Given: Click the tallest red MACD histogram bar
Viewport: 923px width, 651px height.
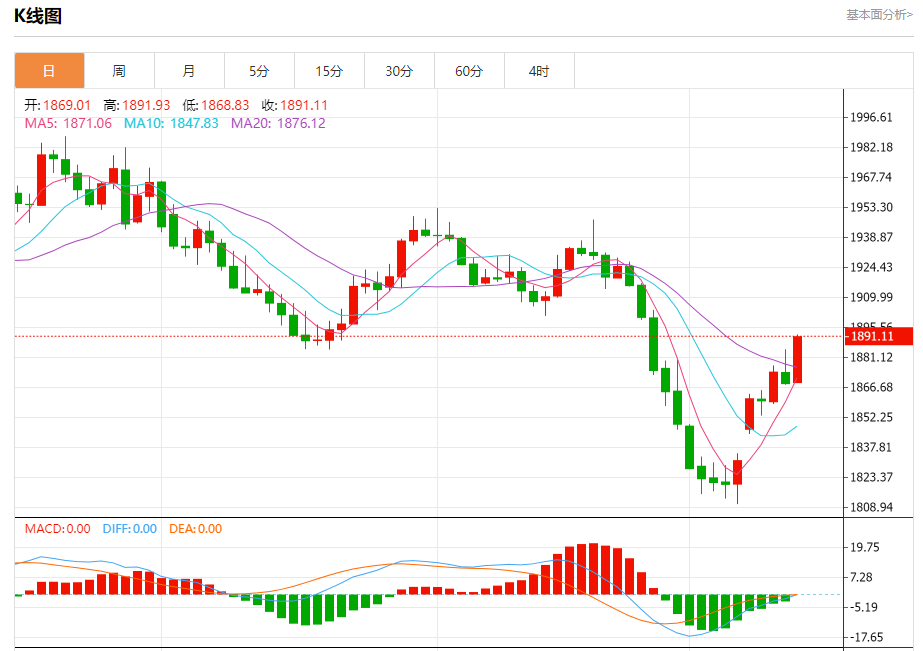Looking at the screenshot, I should click(x=593, y=569).
